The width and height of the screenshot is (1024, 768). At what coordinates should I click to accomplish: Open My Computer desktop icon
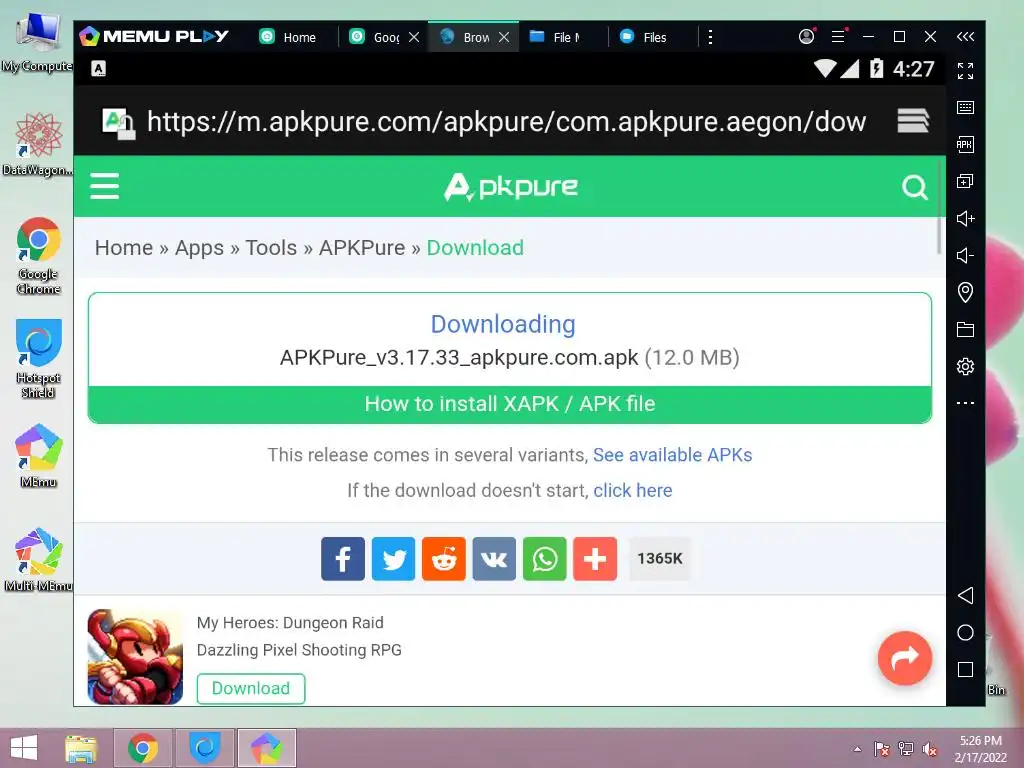point(37,43)
